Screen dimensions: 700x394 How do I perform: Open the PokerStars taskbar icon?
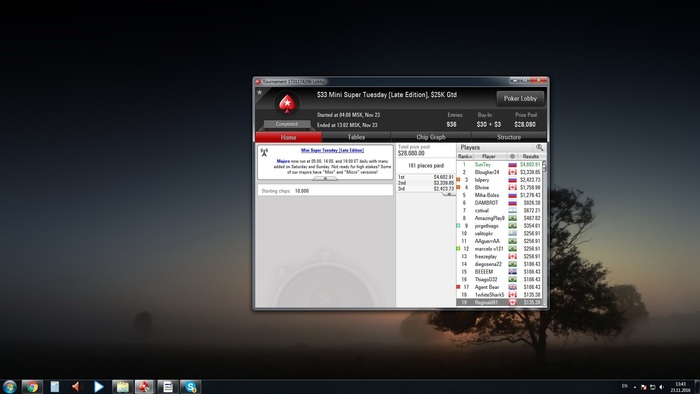(x=144, y=386)
